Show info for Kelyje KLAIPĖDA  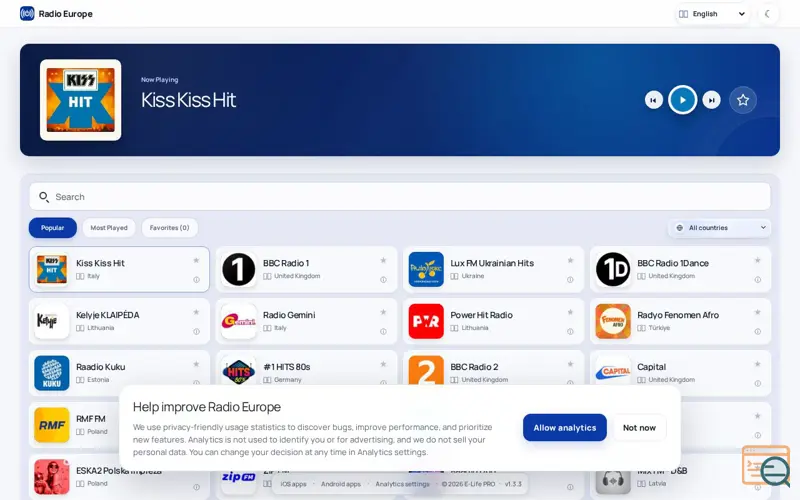[x=196, y=332]
